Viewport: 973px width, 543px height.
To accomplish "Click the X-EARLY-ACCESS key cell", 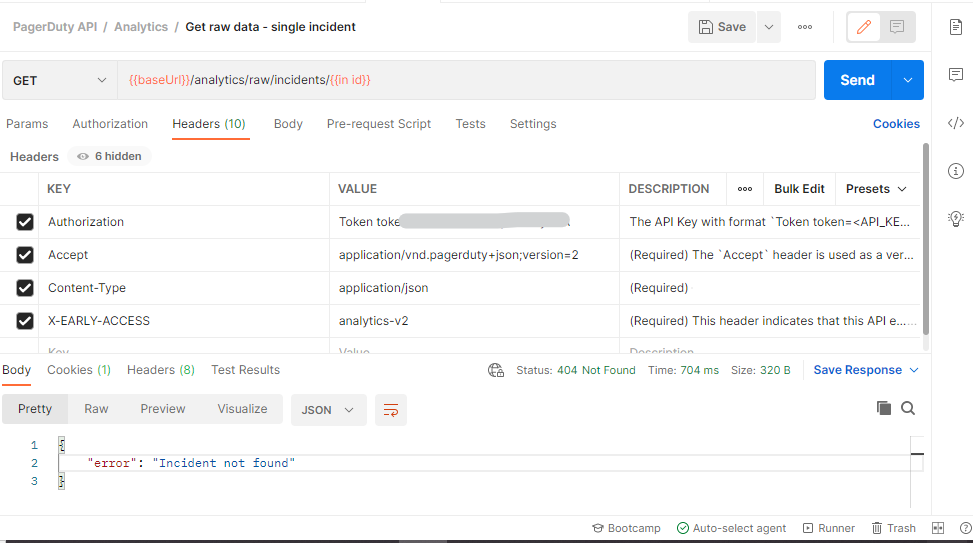I will coord(184,321).
